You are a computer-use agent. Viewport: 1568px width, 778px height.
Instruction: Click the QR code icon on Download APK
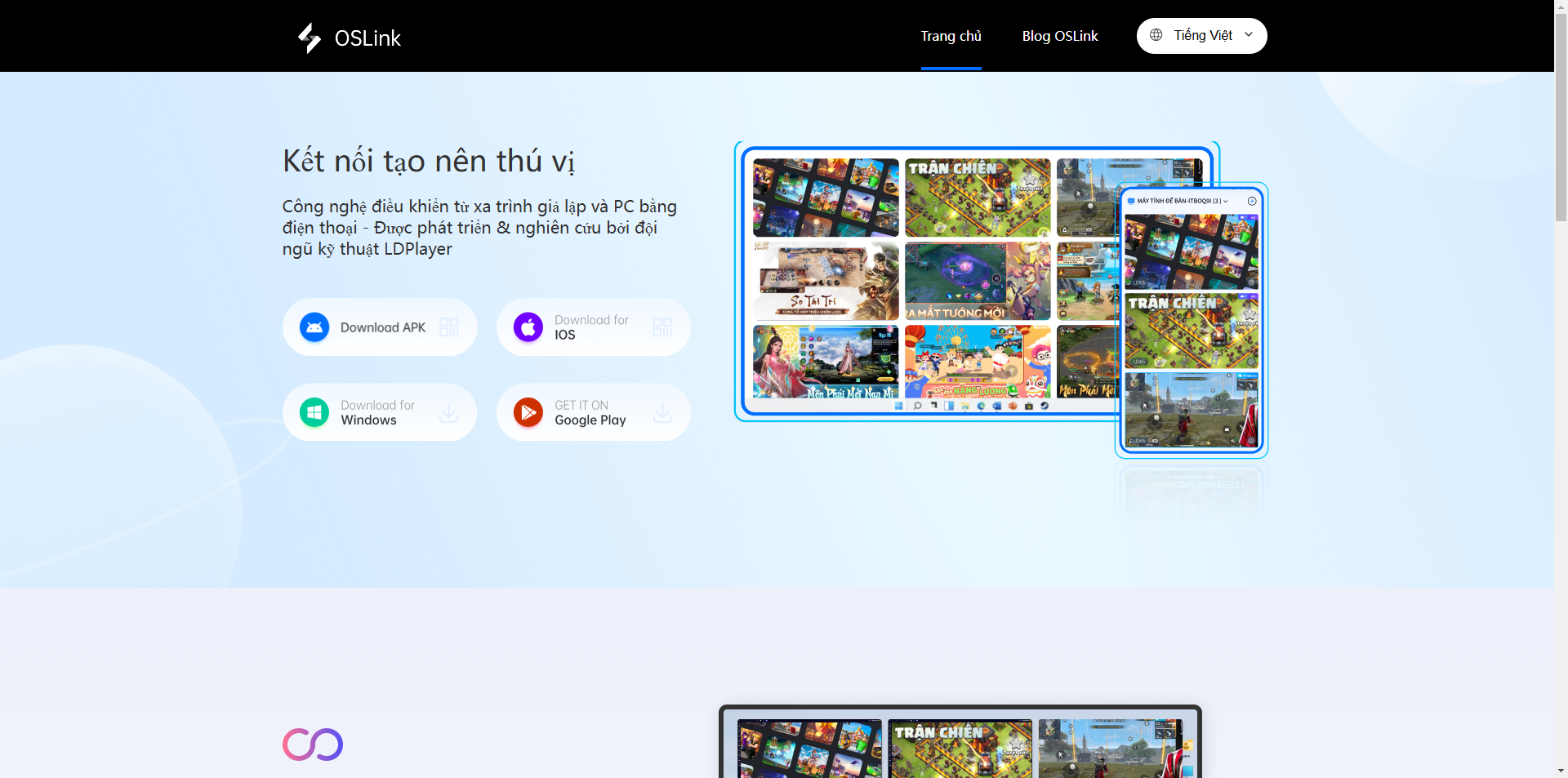tap(449, 327)
